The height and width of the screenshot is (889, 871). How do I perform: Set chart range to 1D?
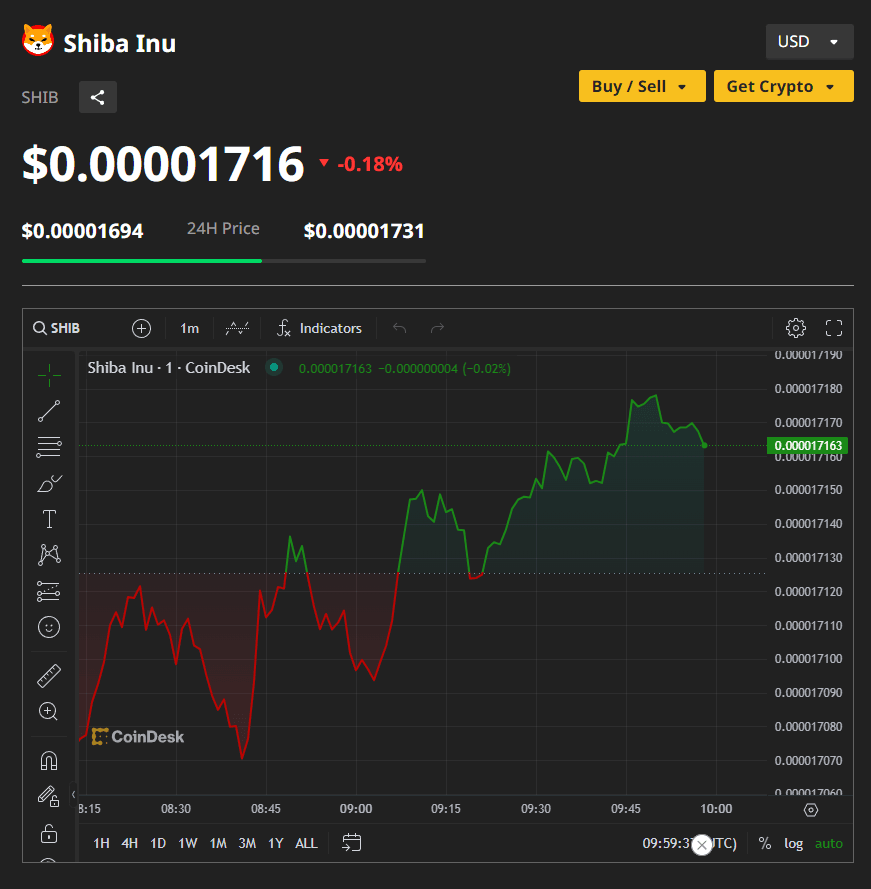[x=158, y=843]
